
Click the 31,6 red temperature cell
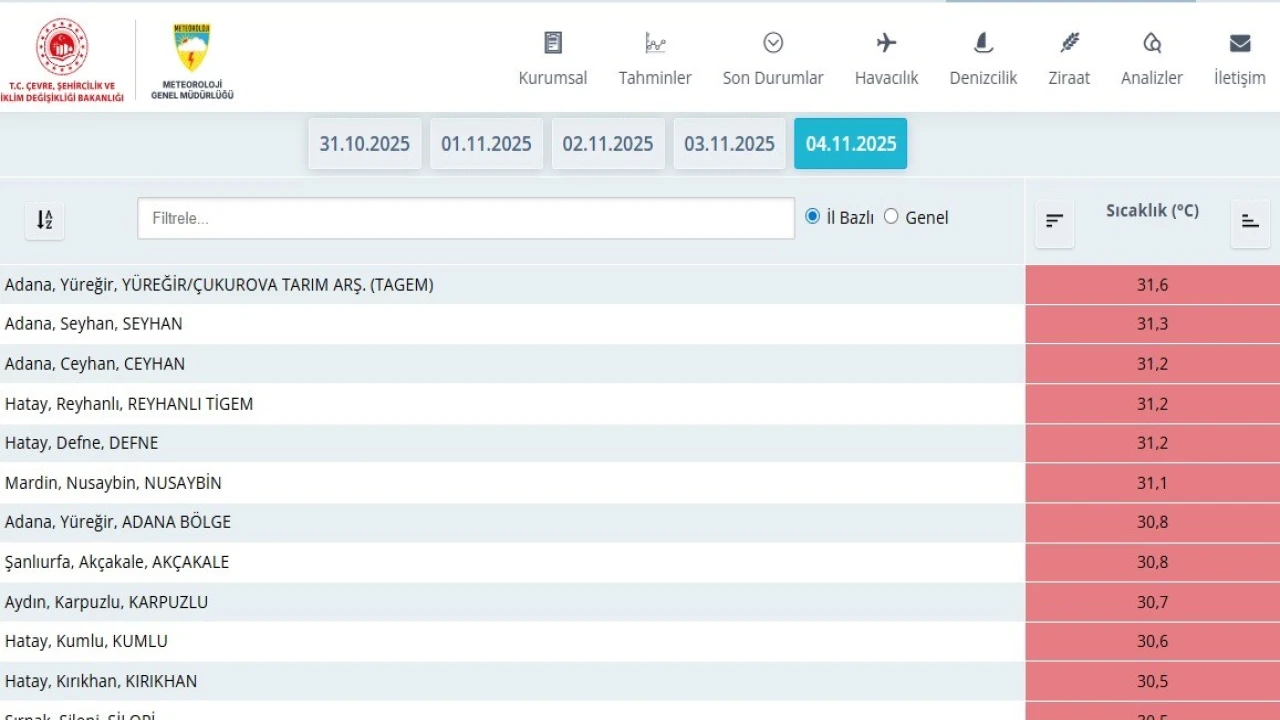(x=1152, y=285)
